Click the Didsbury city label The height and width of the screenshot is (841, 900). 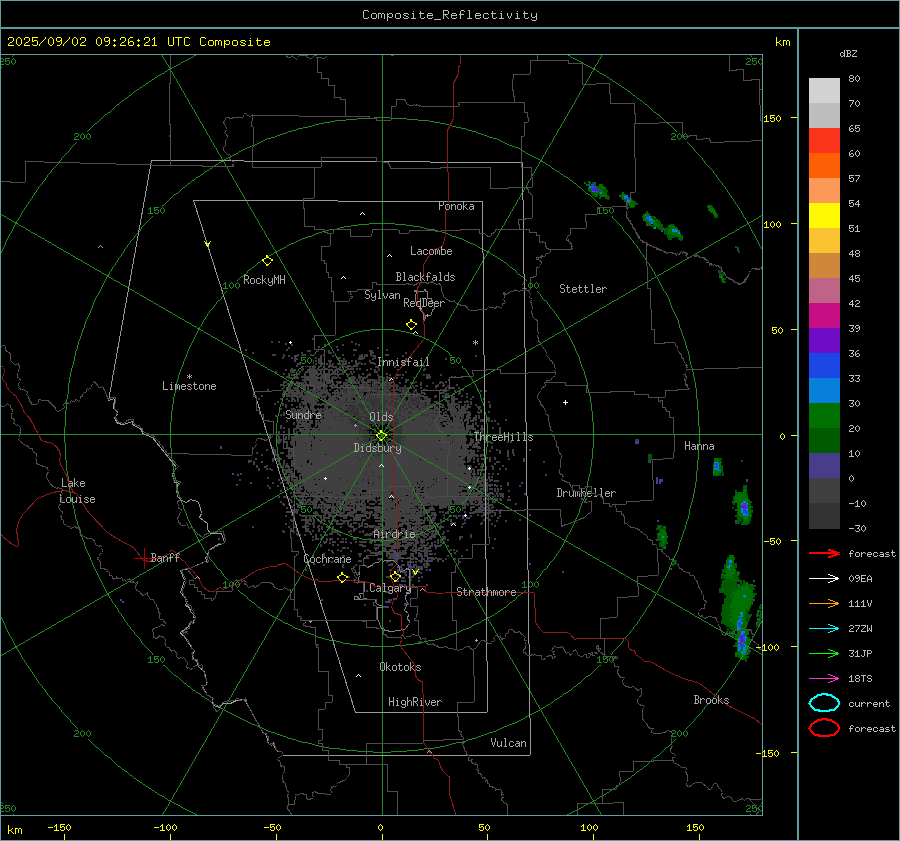pyautogui.click(x=377, y=448)
